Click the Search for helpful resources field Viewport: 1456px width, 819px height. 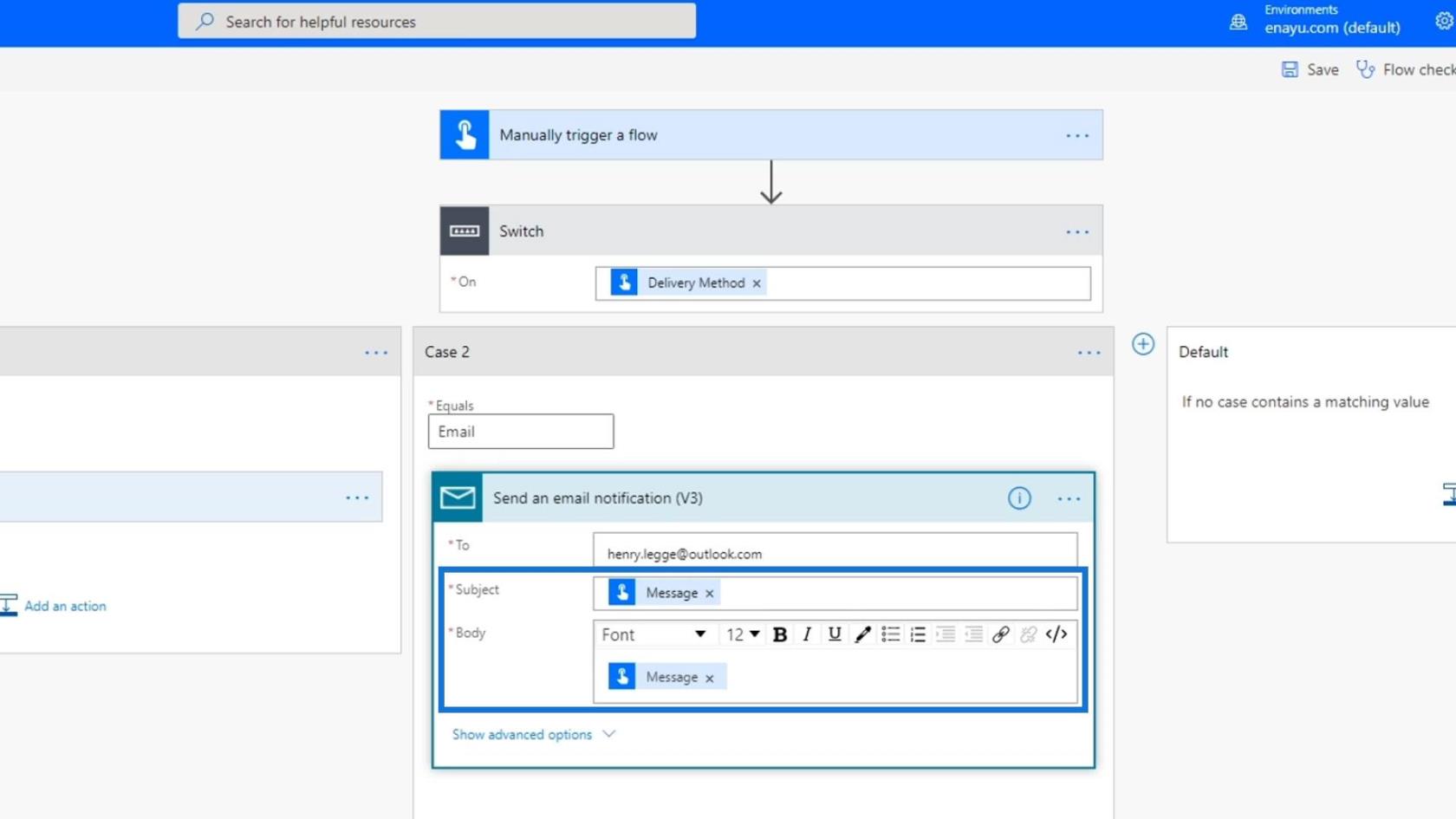437,22
